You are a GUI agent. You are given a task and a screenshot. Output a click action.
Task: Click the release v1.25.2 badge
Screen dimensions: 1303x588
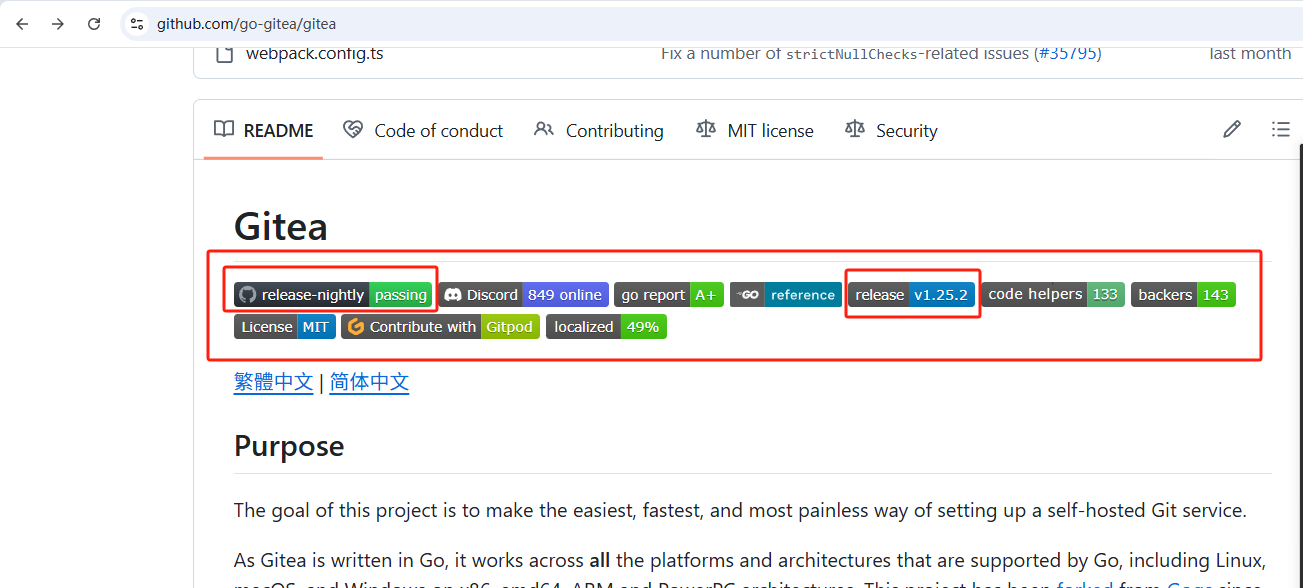(911, 295)
